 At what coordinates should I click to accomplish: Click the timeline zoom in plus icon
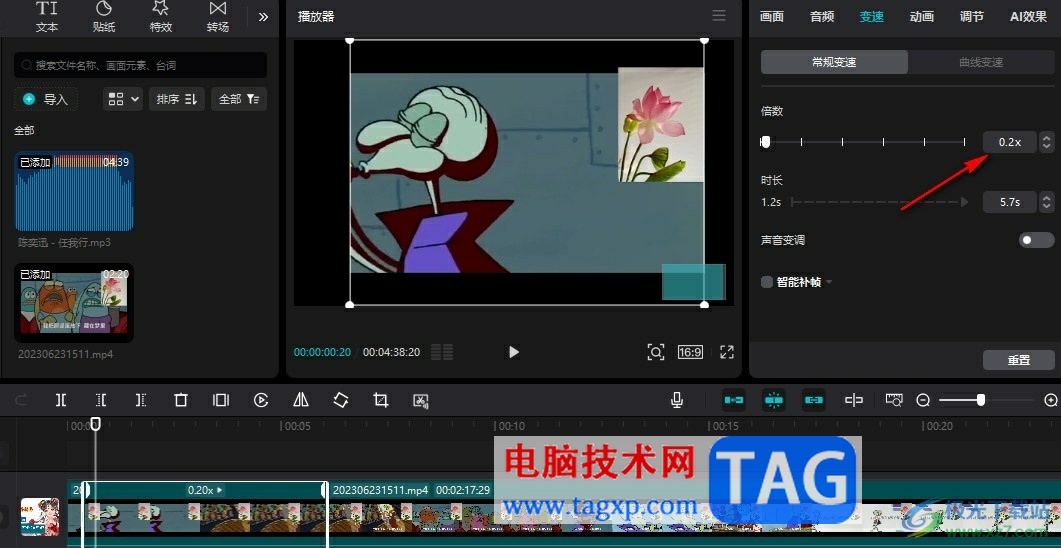pos(1051,401)
